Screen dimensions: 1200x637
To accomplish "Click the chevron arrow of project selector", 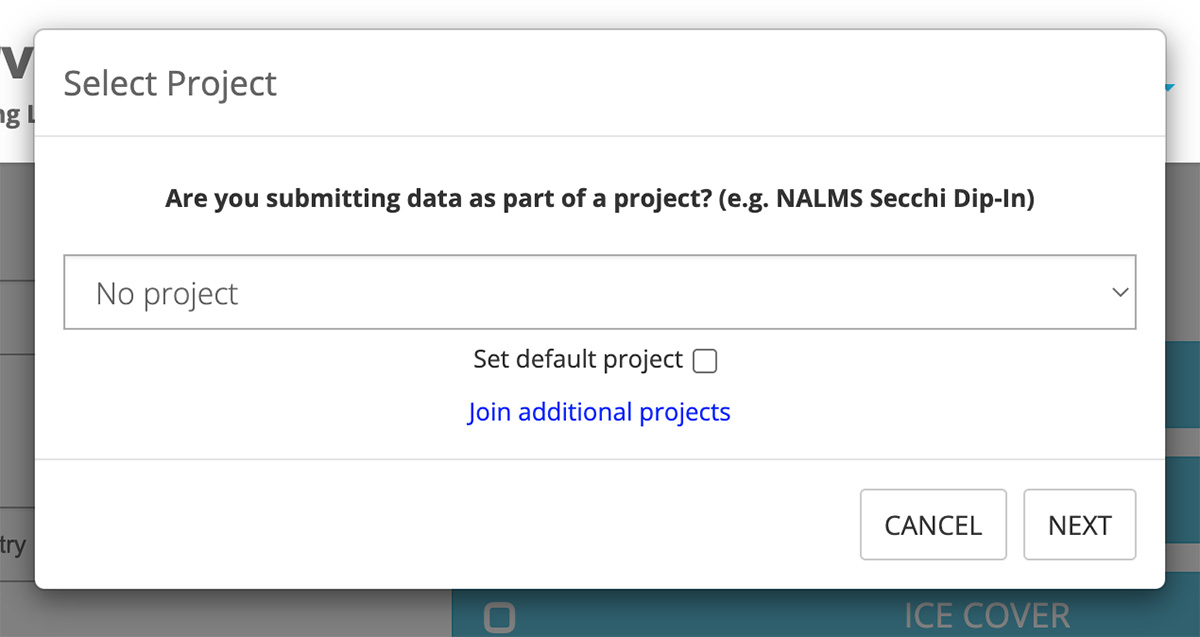I will (x=1120, y=292).
